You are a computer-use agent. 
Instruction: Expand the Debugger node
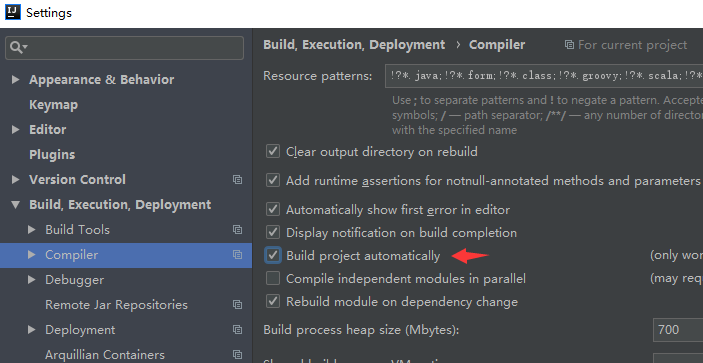(x=31, y=280)
